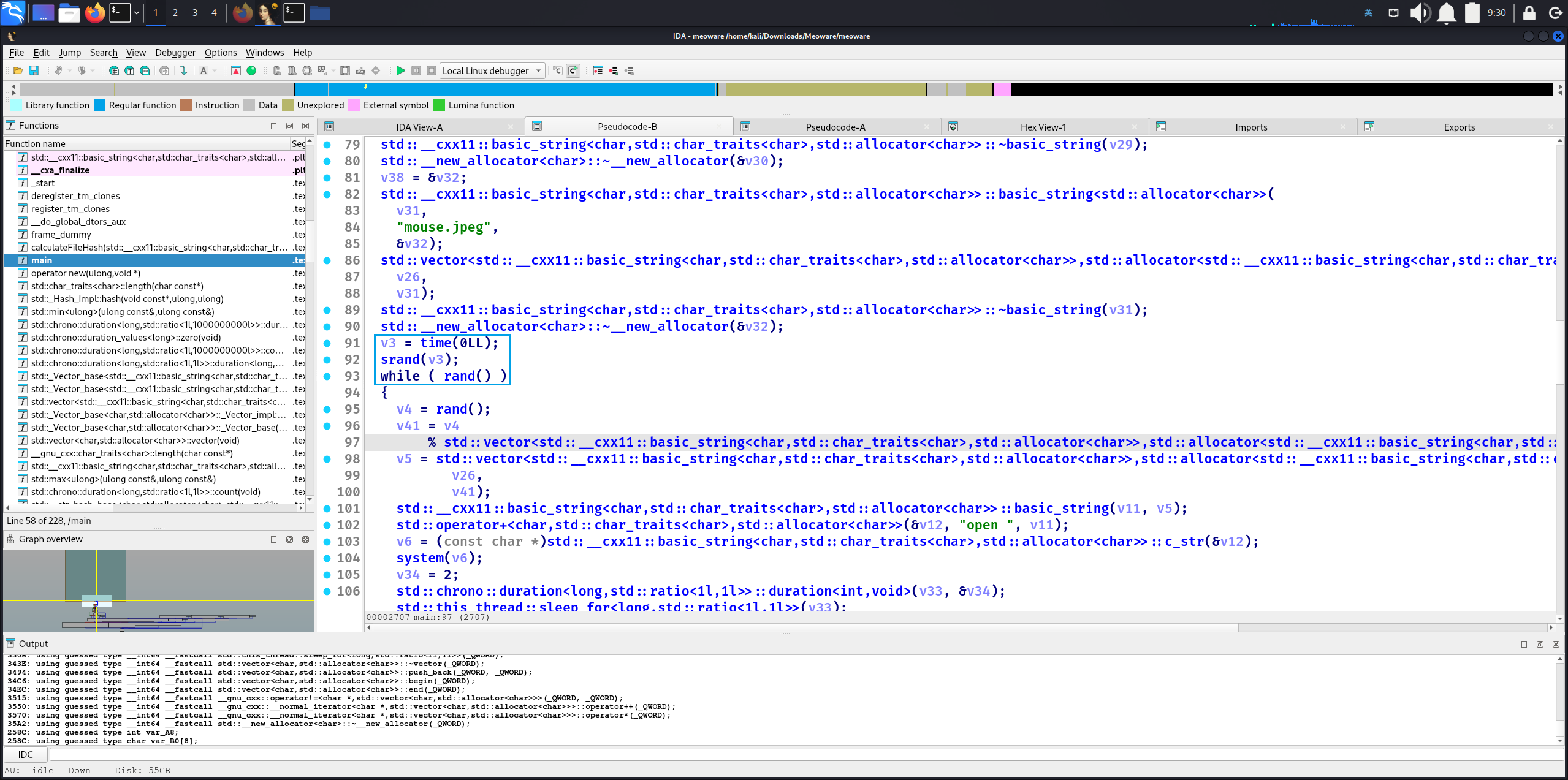Toggle breakpoint dot on line 92

click(327, 360)
